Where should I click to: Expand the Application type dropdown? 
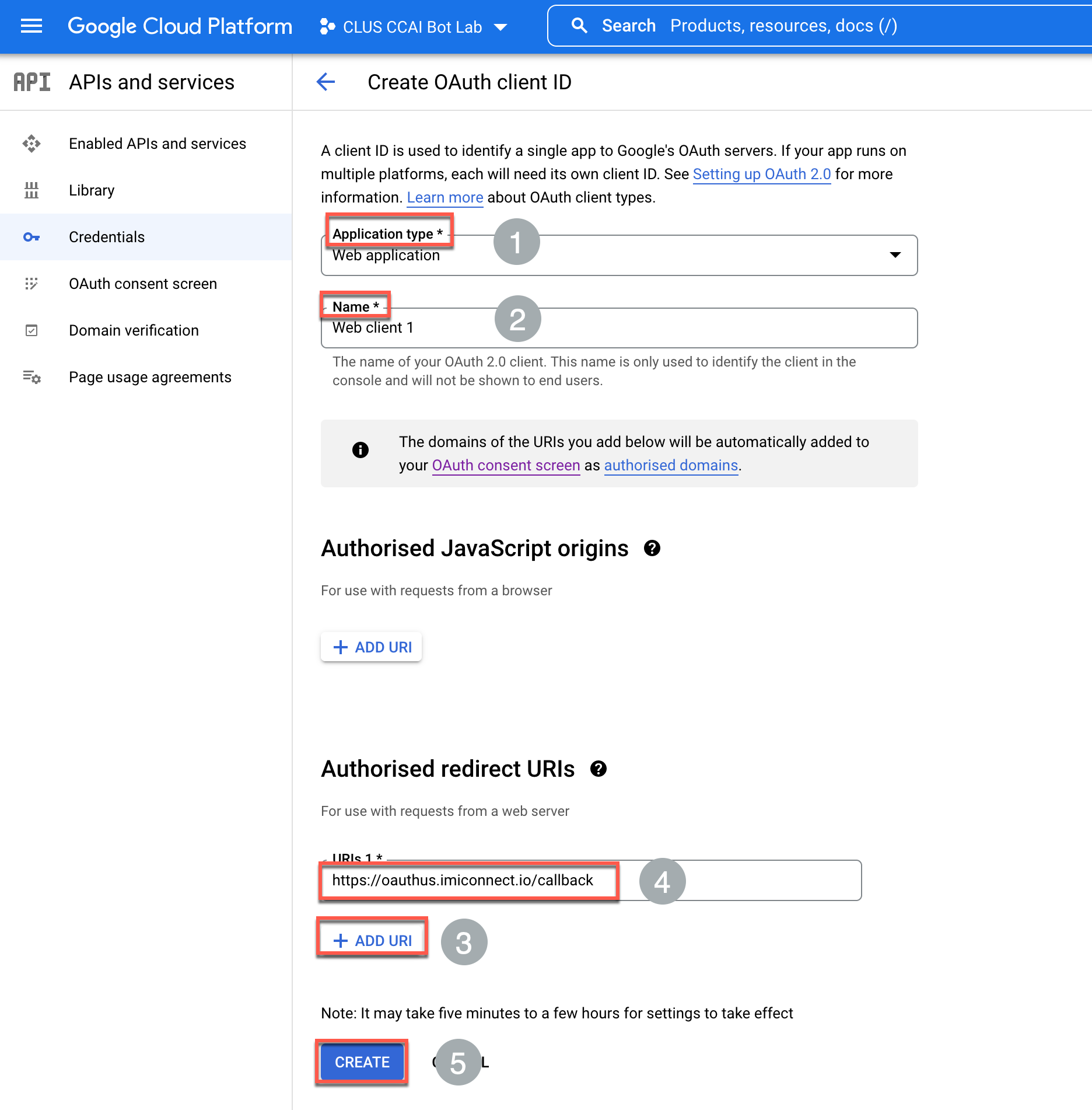pyautogui.click(x=619, y=255)
